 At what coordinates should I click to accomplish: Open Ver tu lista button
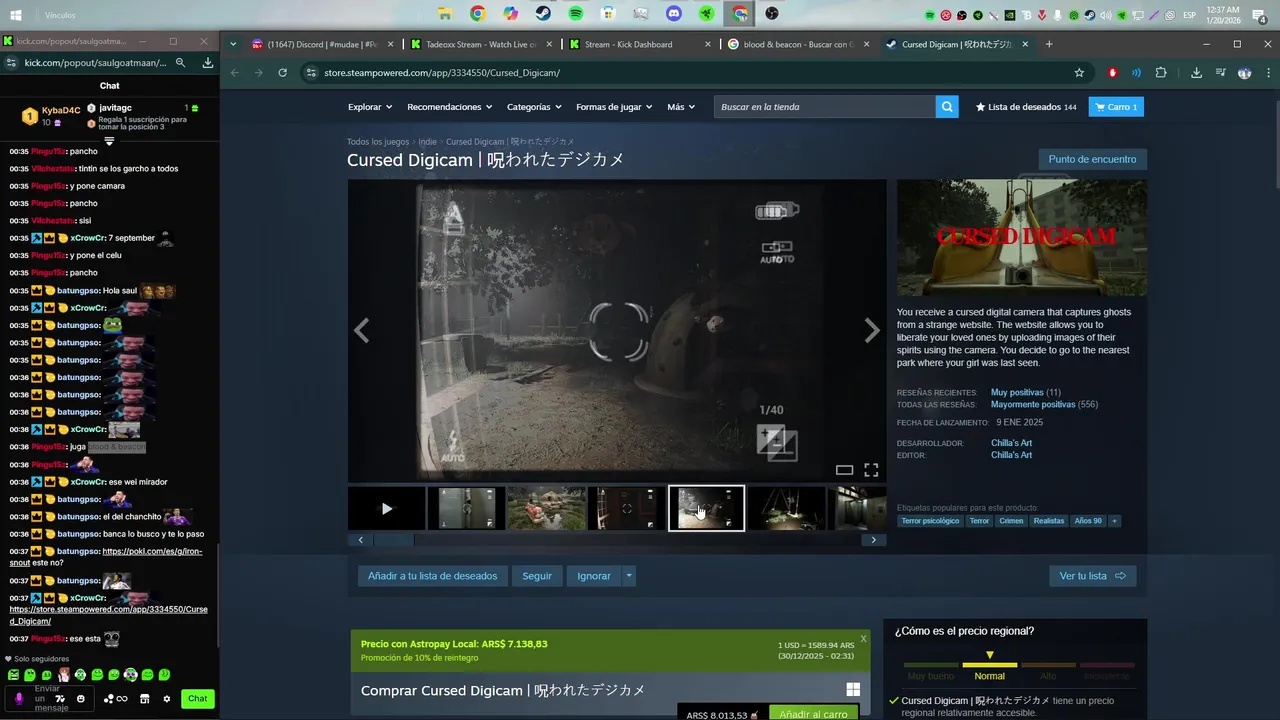click(x=1092, y=576)
